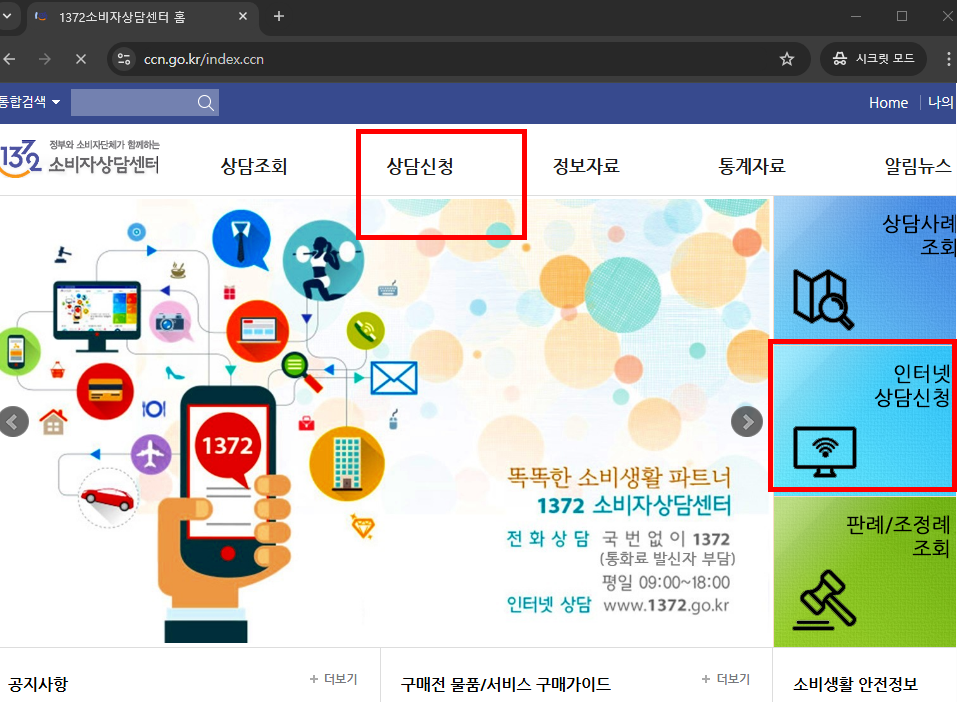Click the green magnifying glass icon
957x702 pixels.
point(301,372)
